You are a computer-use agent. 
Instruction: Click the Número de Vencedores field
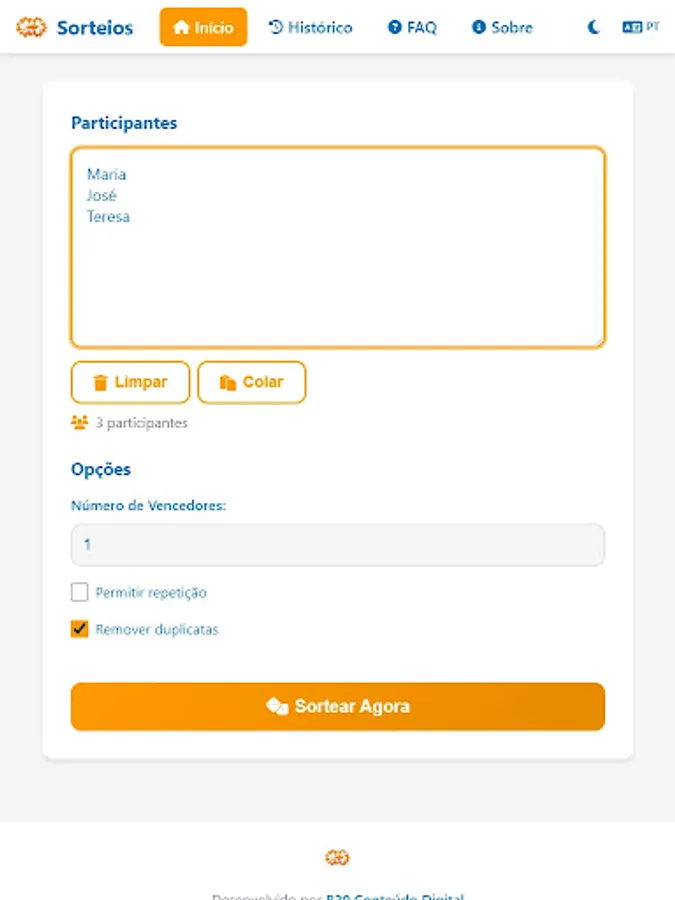[338, 545]
